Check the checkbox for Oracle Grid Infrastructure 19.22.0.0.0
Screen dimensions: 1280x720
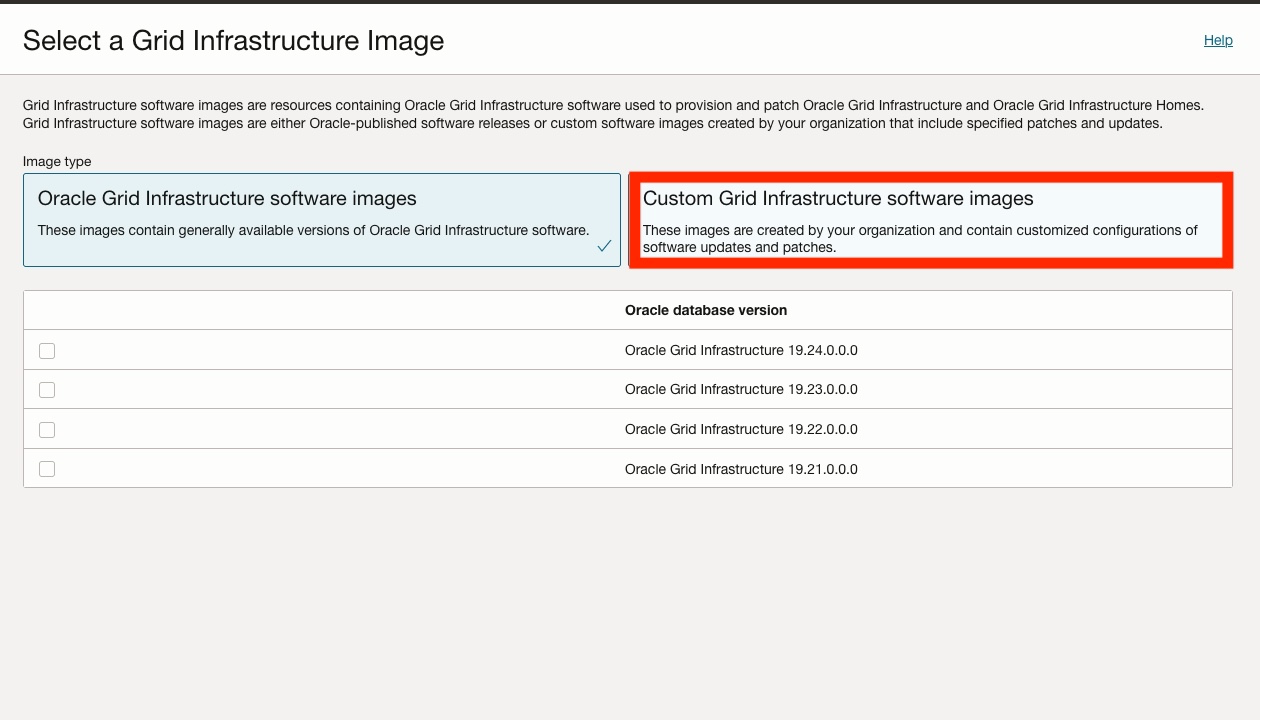click(46, 429)
